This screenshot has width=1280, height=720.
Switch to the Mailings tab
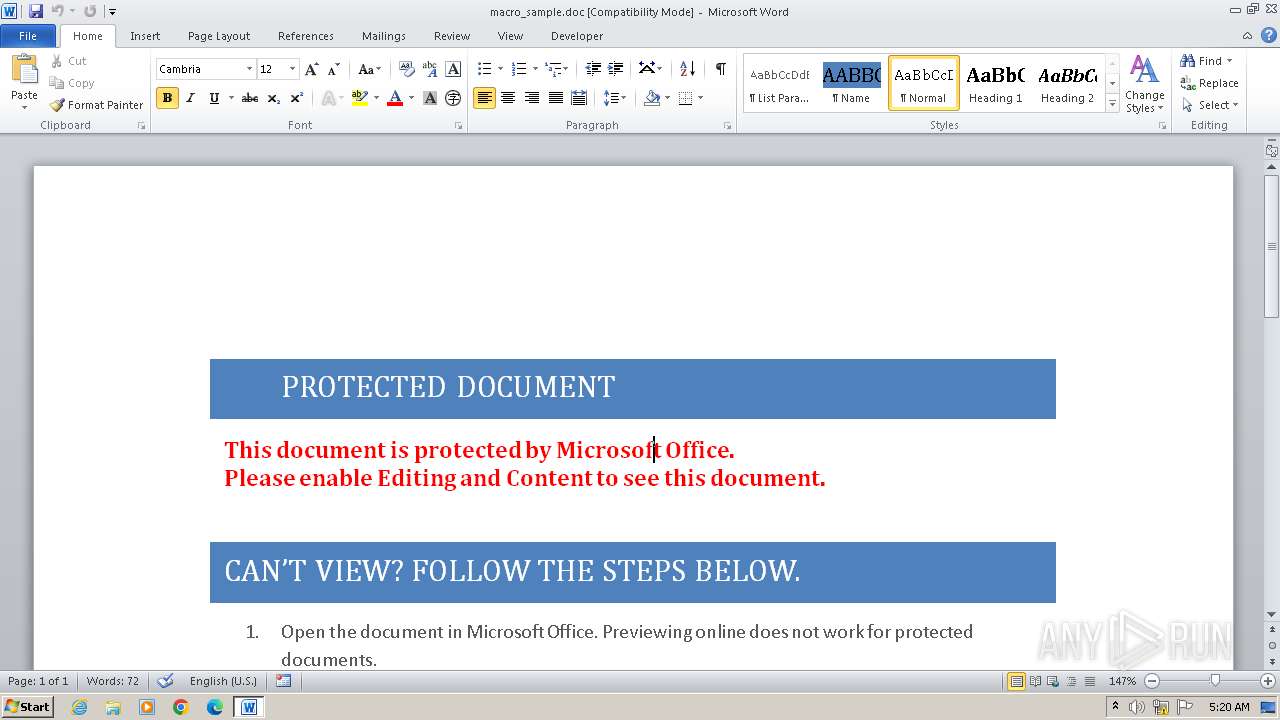point(384,36)
